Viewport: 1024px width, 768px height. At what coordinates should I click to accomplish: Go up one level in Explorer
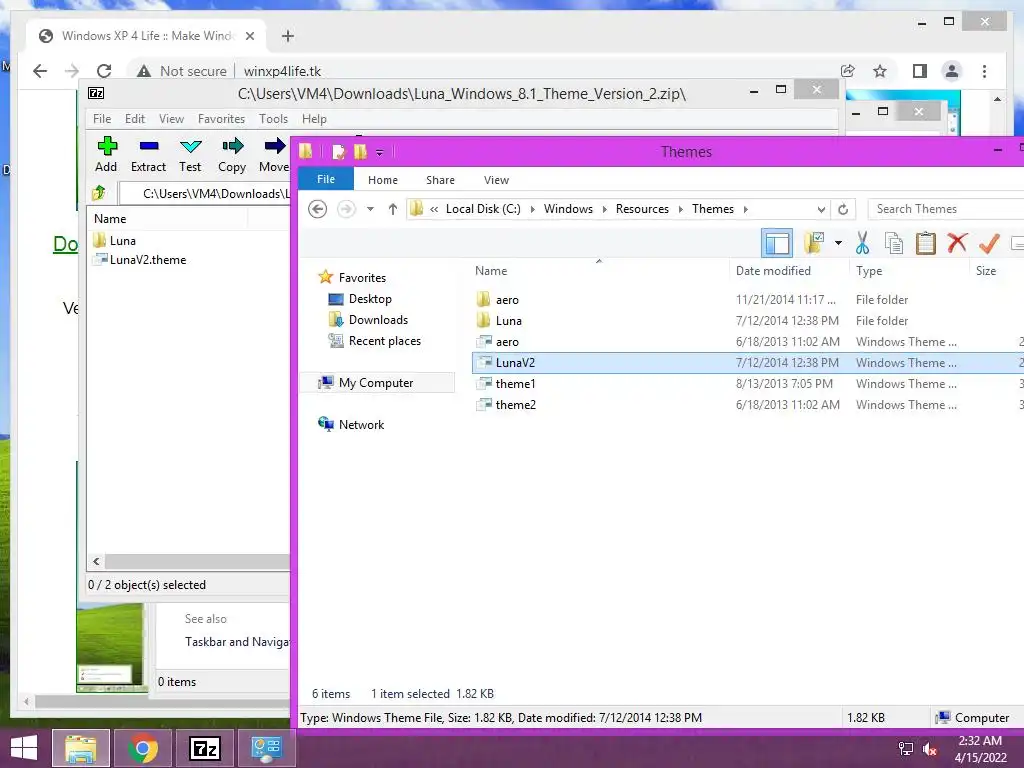pyautogui.click(x=392, y=209)
